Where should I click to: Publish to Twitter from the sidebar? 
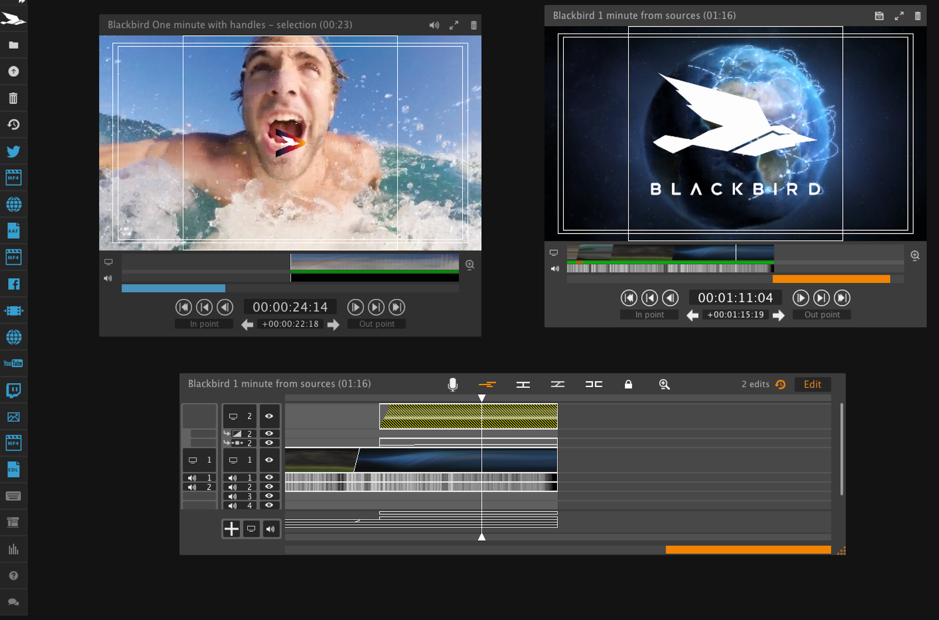click(x=13, y=151)
